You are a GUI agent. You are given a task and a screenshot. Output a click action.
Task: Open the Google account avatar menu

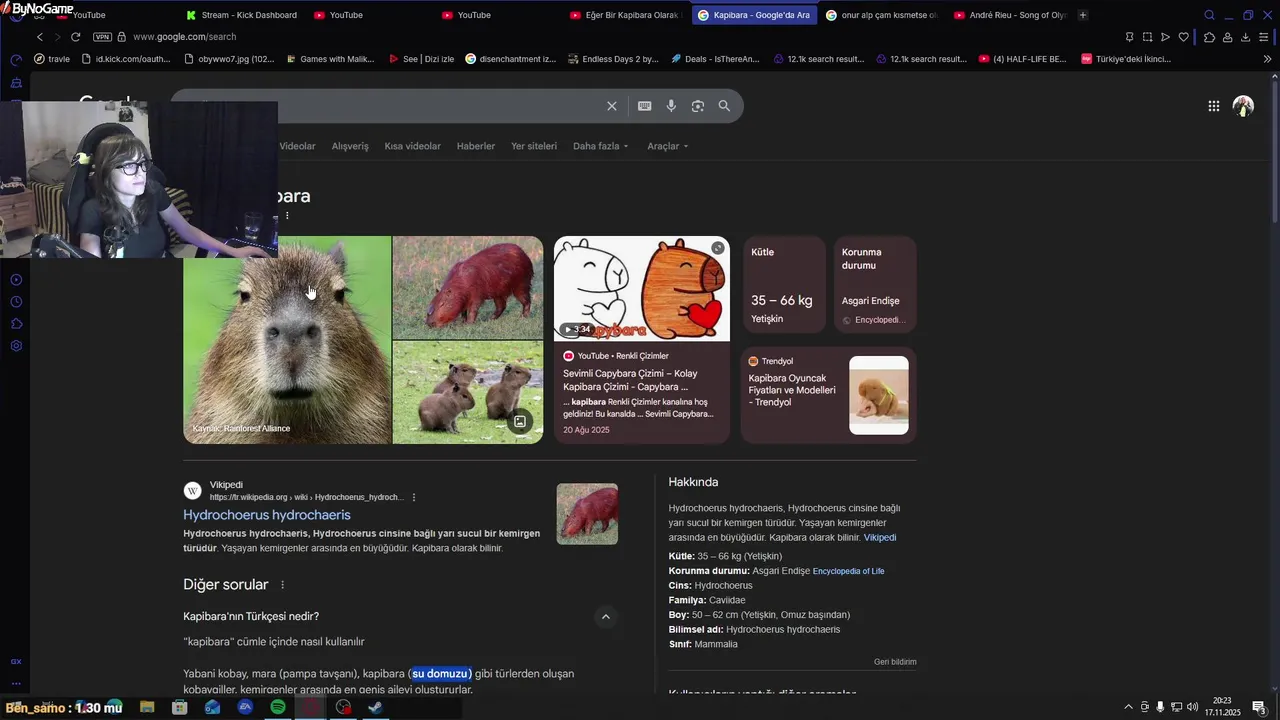[x=1243, y=106]
